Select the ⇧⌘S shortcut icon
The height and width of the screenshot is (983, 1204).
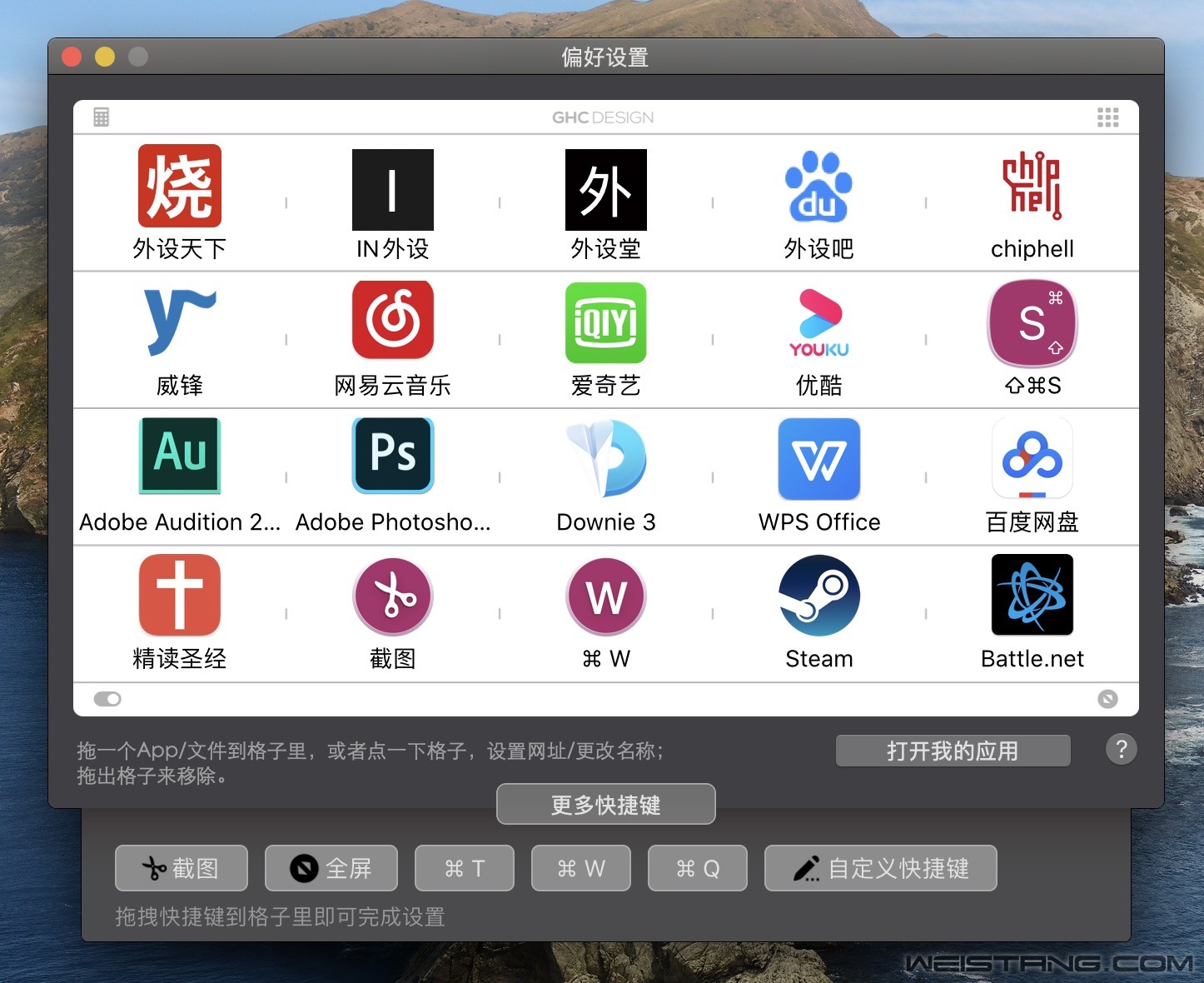click(1032, 323)
